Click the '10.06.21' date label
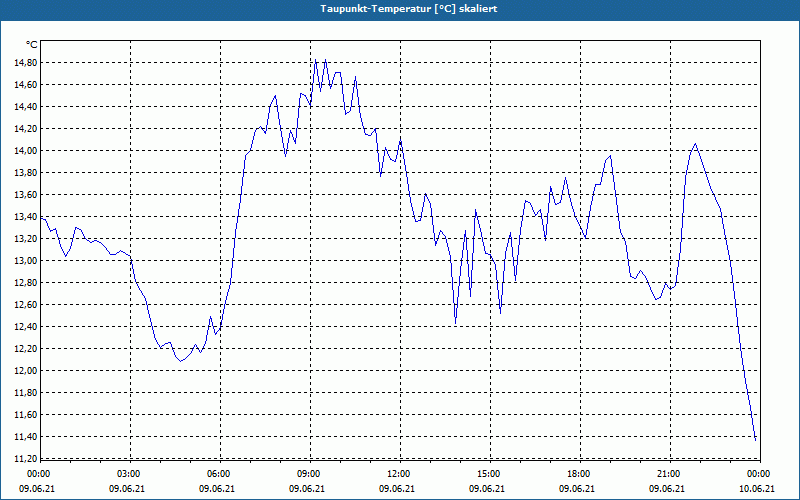This screenshot has height=500, width=800. (x=757, y=488)
